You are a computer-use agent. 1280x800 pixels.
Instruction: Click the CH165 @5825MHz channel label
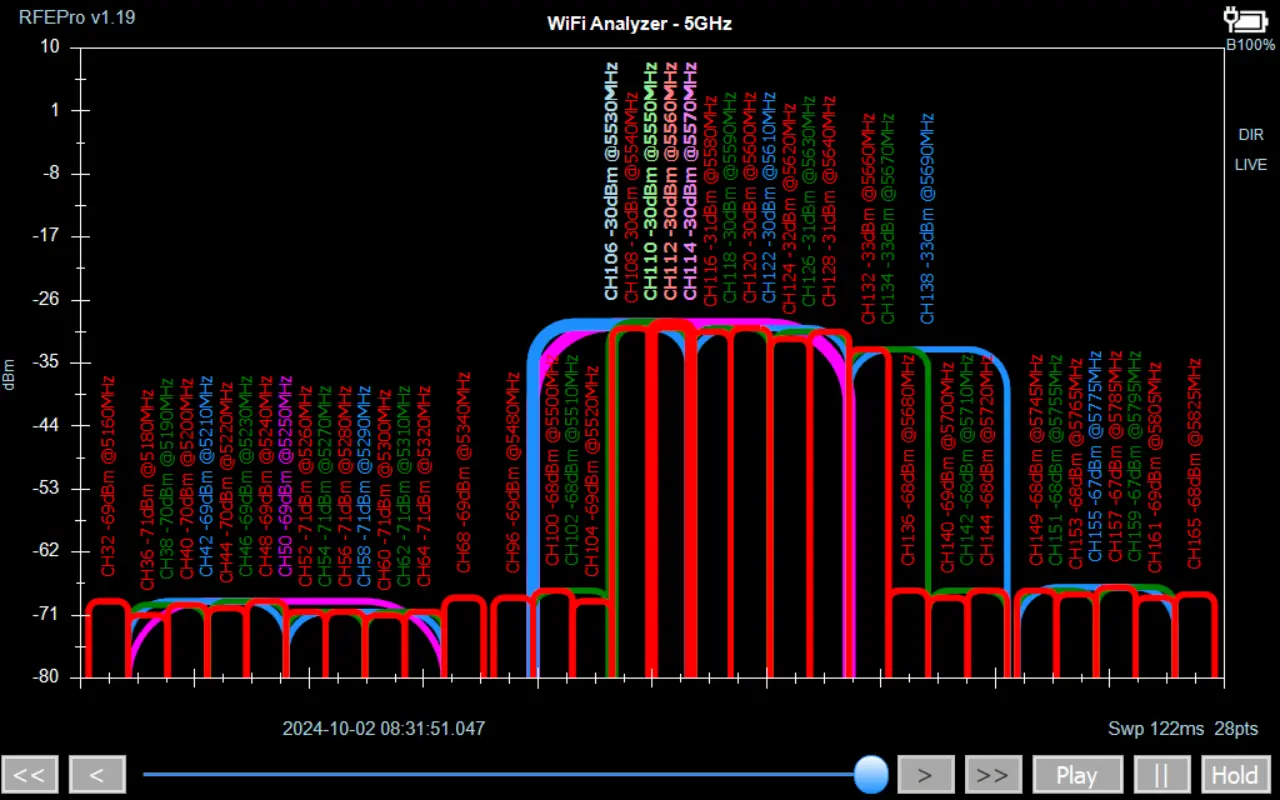coord(1194,465)
